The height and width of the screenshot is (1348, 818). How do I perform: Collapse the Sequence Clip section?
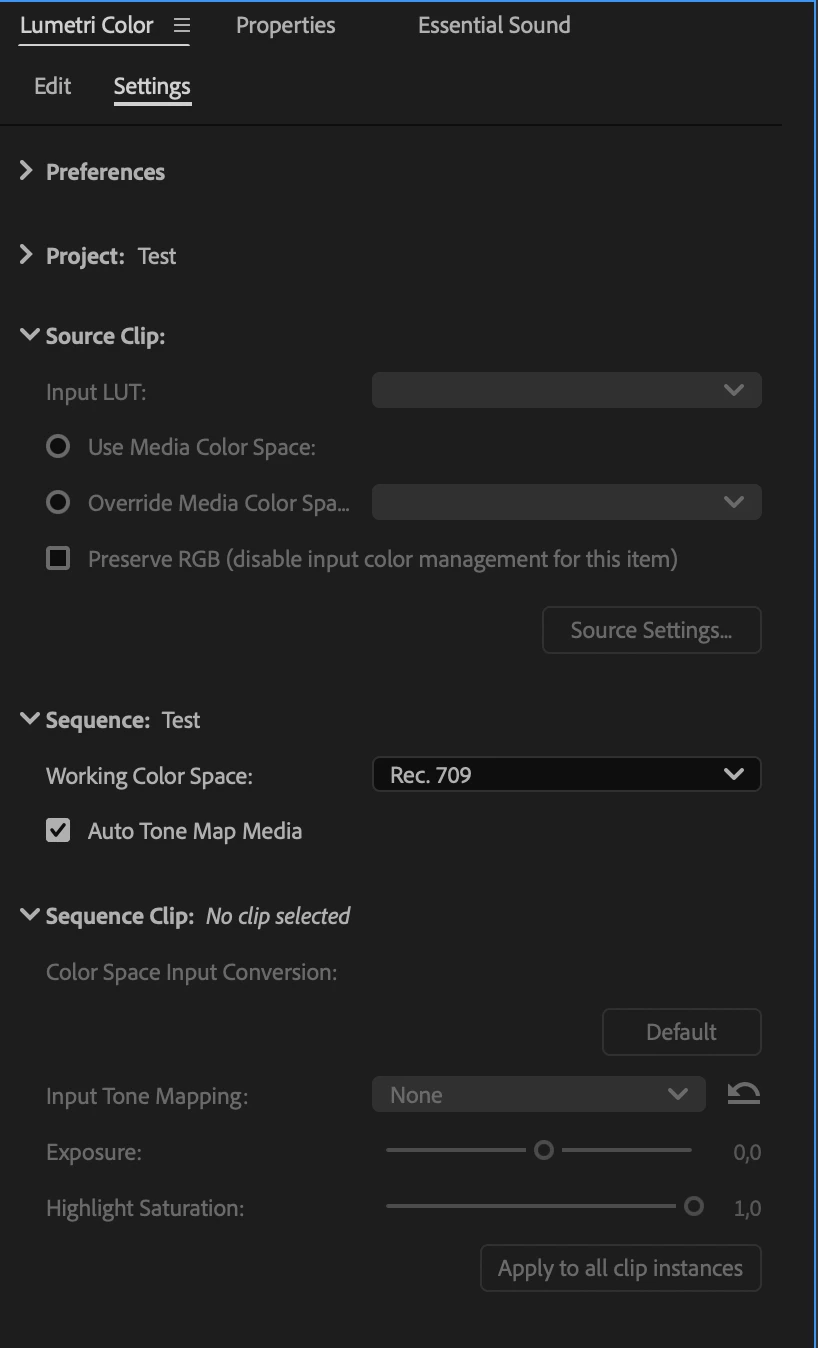(29, 916)
